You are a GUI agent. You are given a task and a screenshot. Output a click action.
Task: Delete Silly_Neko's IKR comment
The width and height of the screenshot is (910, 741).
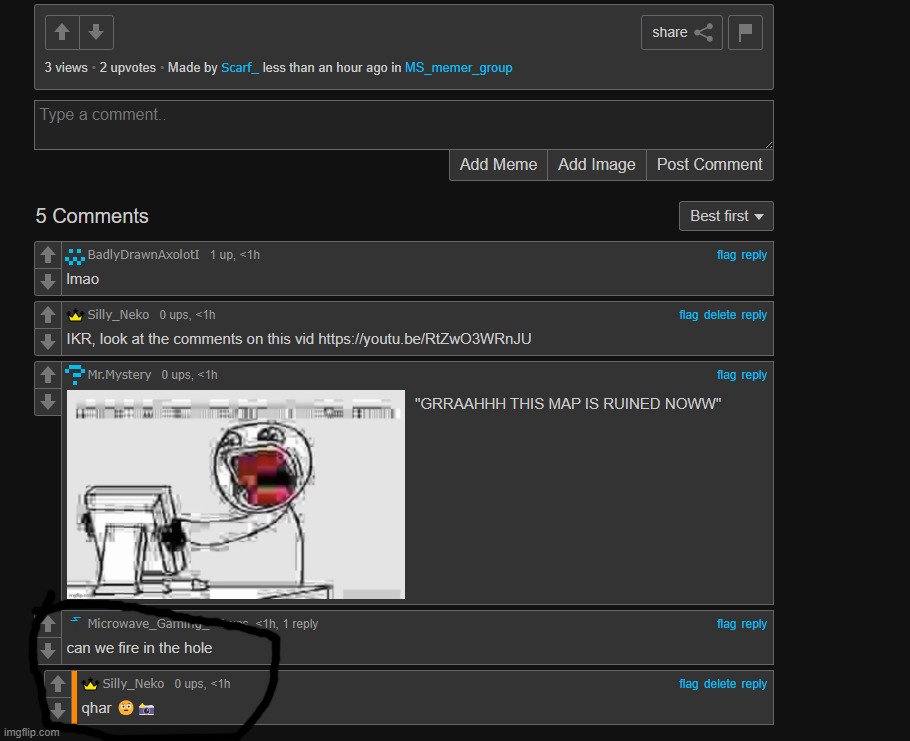[x=719, y=315]
